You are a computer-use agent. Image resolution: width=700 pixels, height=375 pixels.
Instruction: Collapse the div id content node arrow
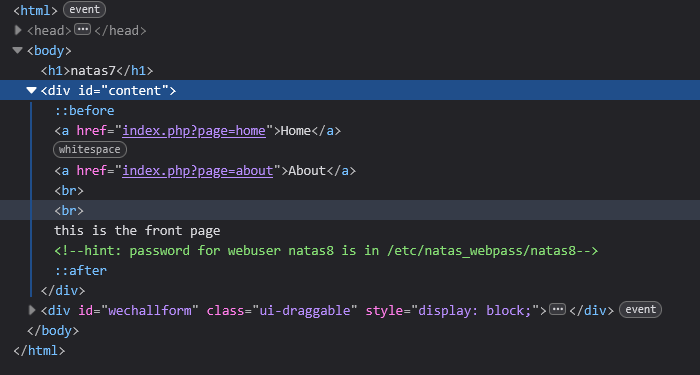point(31,91)
